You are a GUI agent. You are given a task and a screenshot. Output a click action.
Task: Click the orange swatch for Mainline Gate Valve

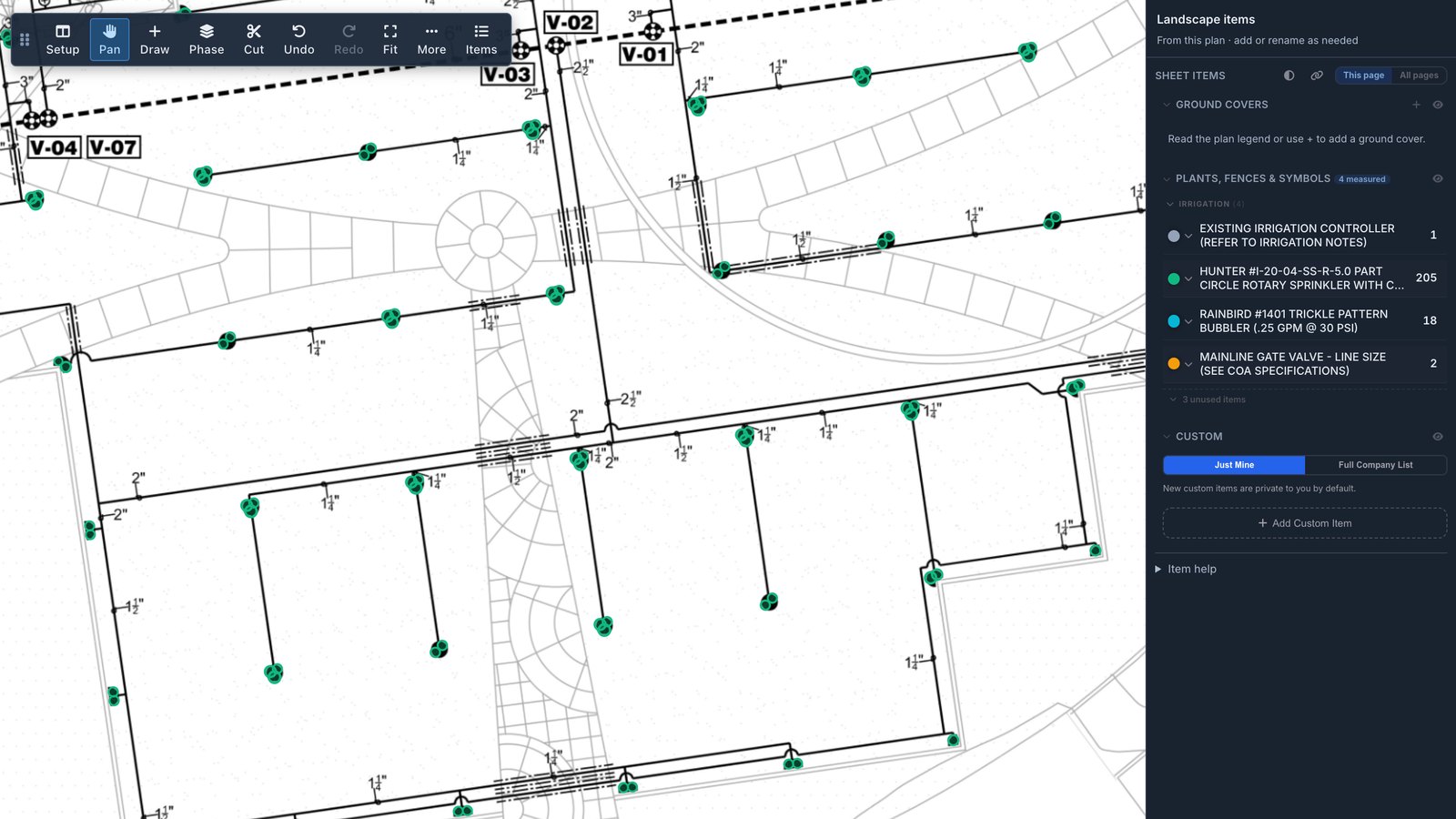[x=1174, y=364]
